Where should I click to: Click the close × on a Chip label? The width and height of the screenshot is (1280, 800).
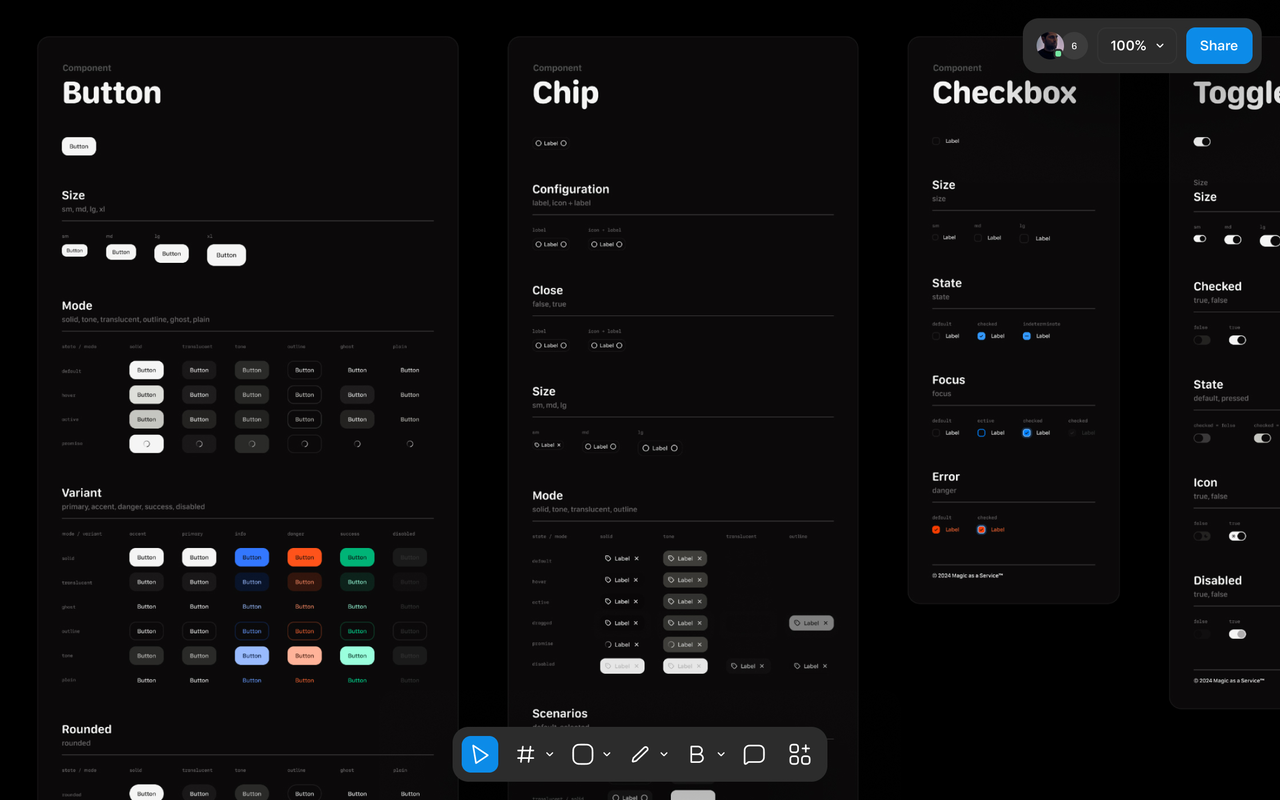point(634,558)
